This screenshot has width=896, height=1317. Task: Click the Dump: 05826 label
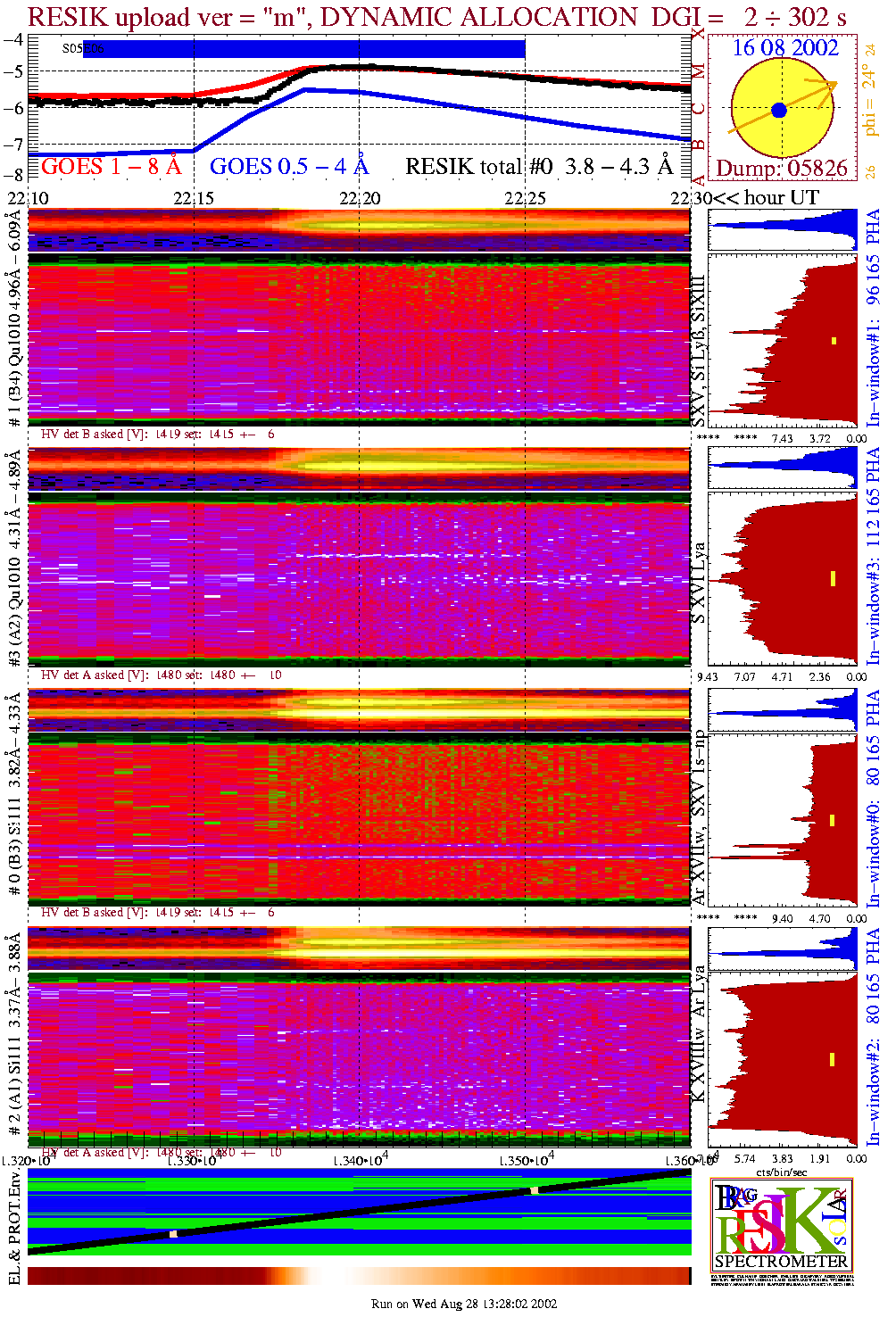(782, 169)
